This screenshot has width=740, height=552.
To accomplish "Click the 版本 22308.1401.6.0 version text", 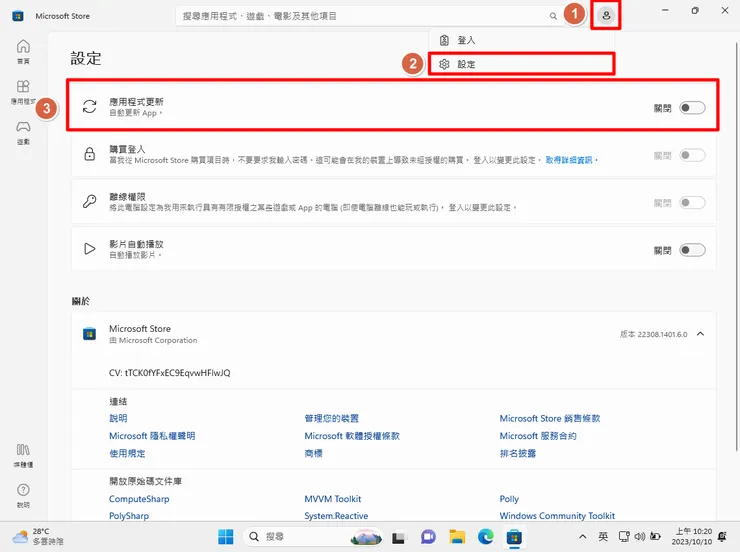I will pyautogui.click(x=653, y=334).
